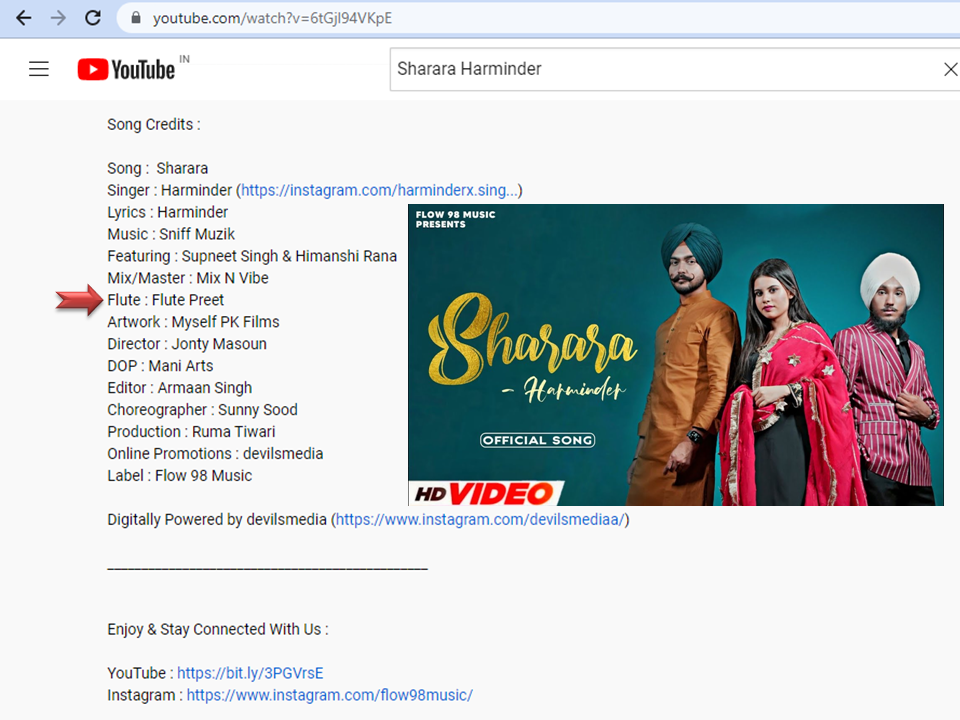This screenshot has width=960, height=720.
Task: Go to YouTube home via the logo
Action: [127, 69]
